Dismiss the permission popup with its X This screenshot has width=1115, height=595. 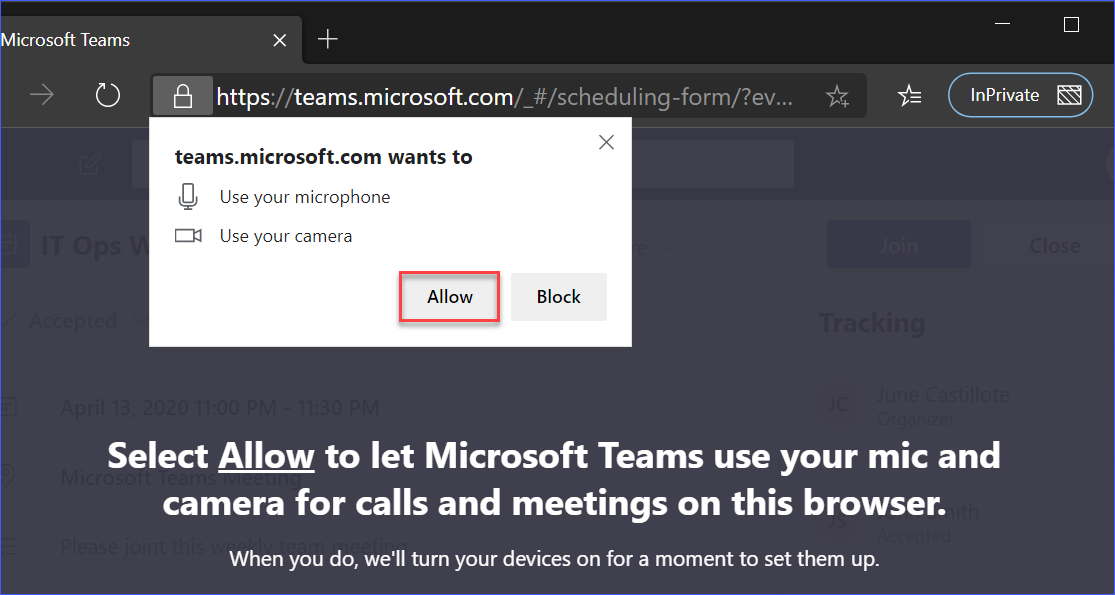tap(606, 143)
